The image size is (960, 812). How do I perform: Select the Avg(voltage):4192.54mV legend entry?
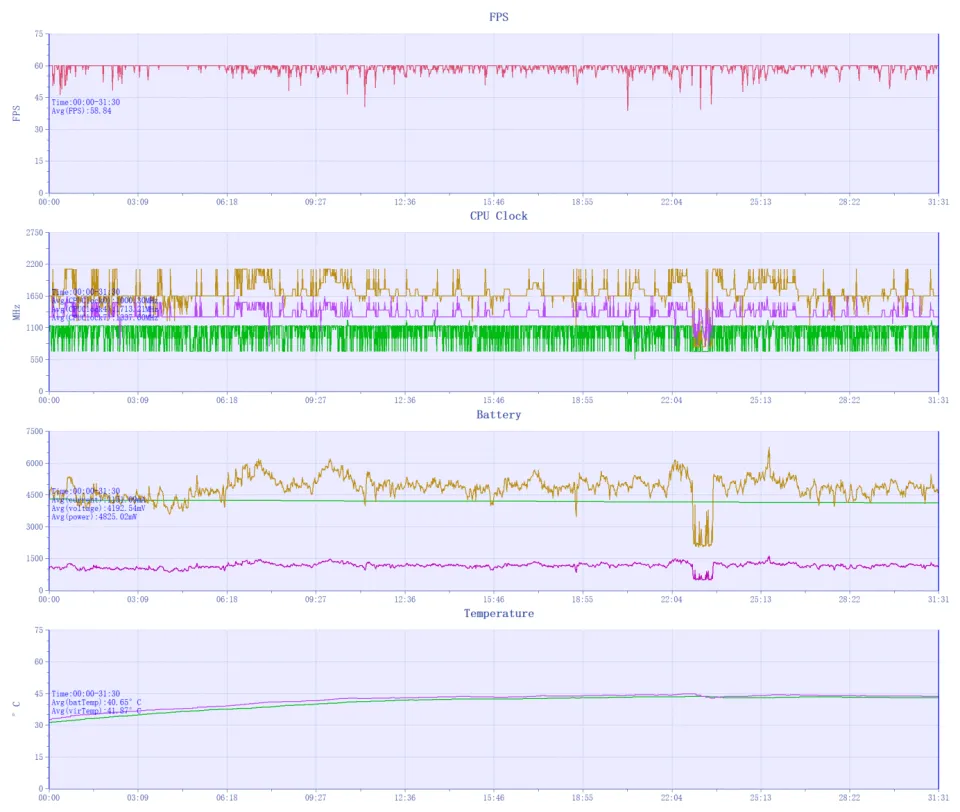coord(98,508)
